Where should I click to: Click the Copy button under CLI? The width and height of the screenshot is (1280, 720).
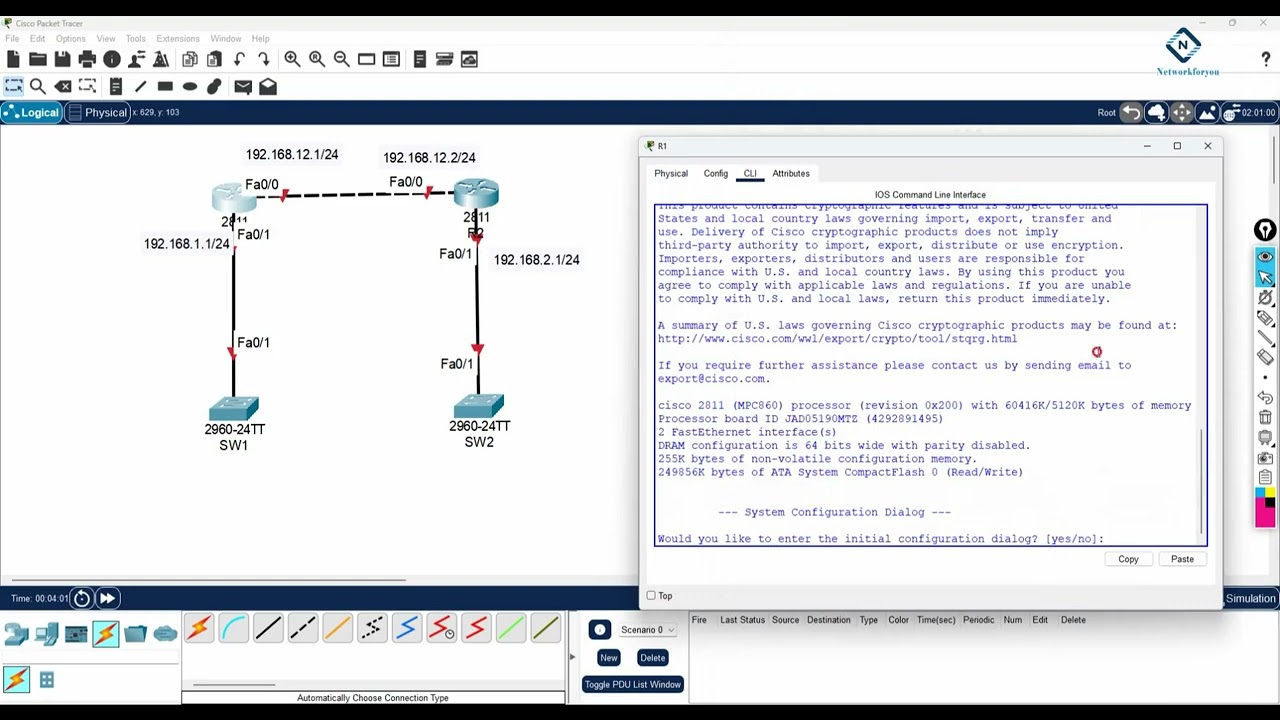tap(1128, 560)
